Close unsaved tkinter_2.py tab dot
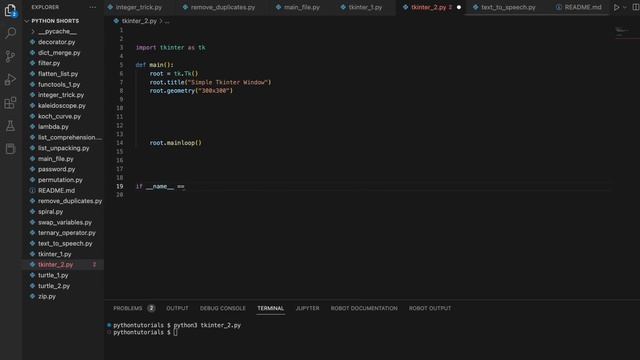 point(459,7)
